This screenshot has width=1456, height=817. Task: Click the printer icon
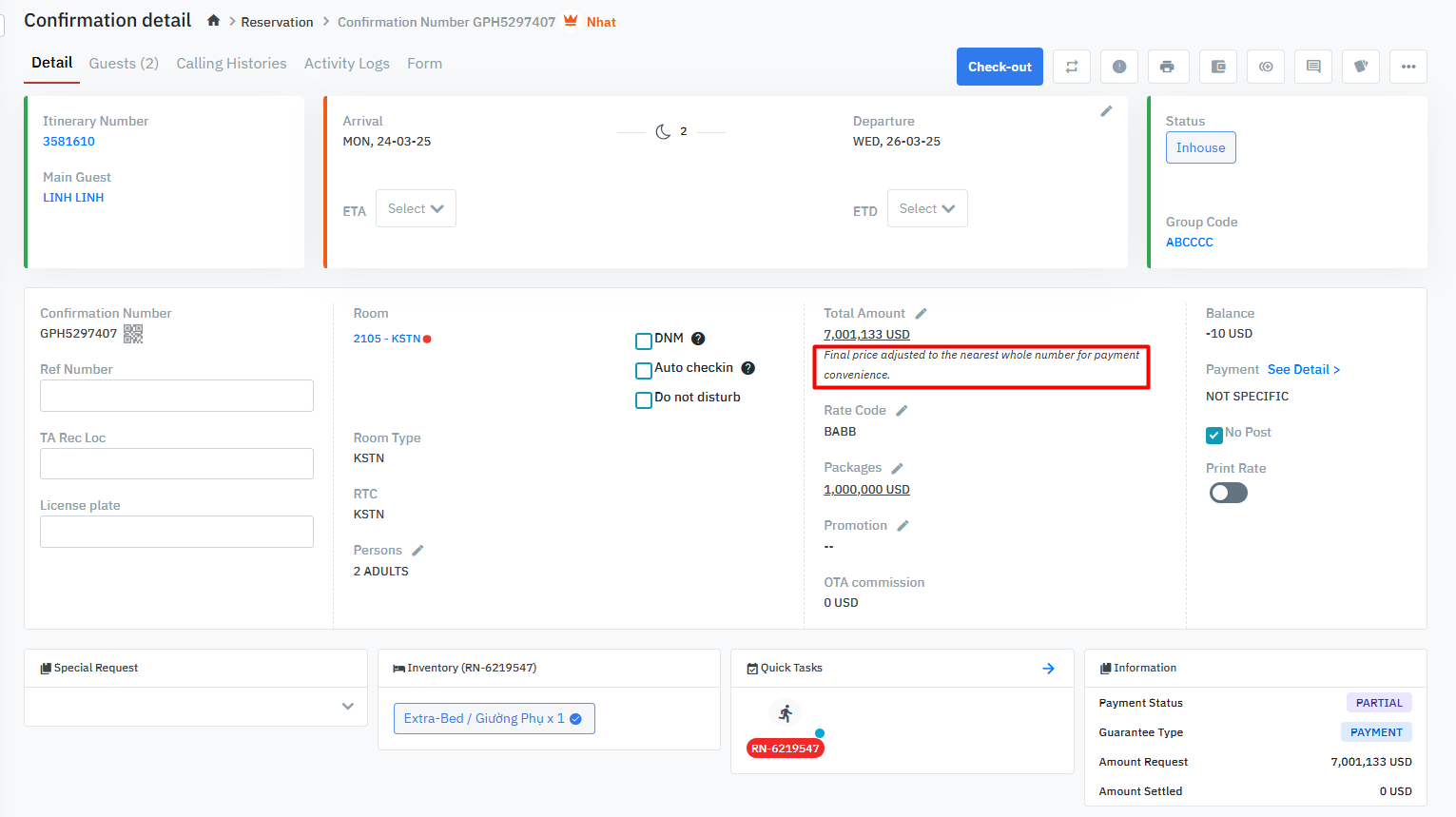click(x=1167, y=67)
